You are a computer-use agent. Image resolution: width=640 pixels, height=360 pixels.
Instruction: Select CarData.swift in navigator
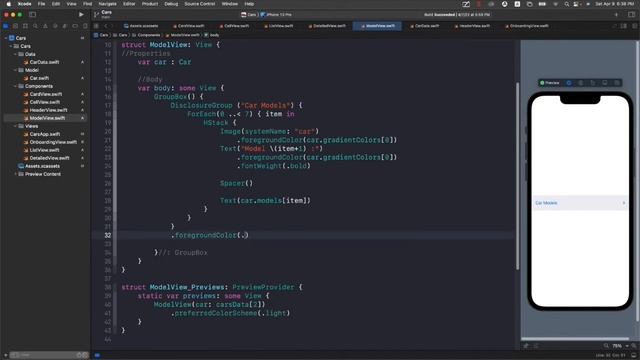(x=44, y=62)
